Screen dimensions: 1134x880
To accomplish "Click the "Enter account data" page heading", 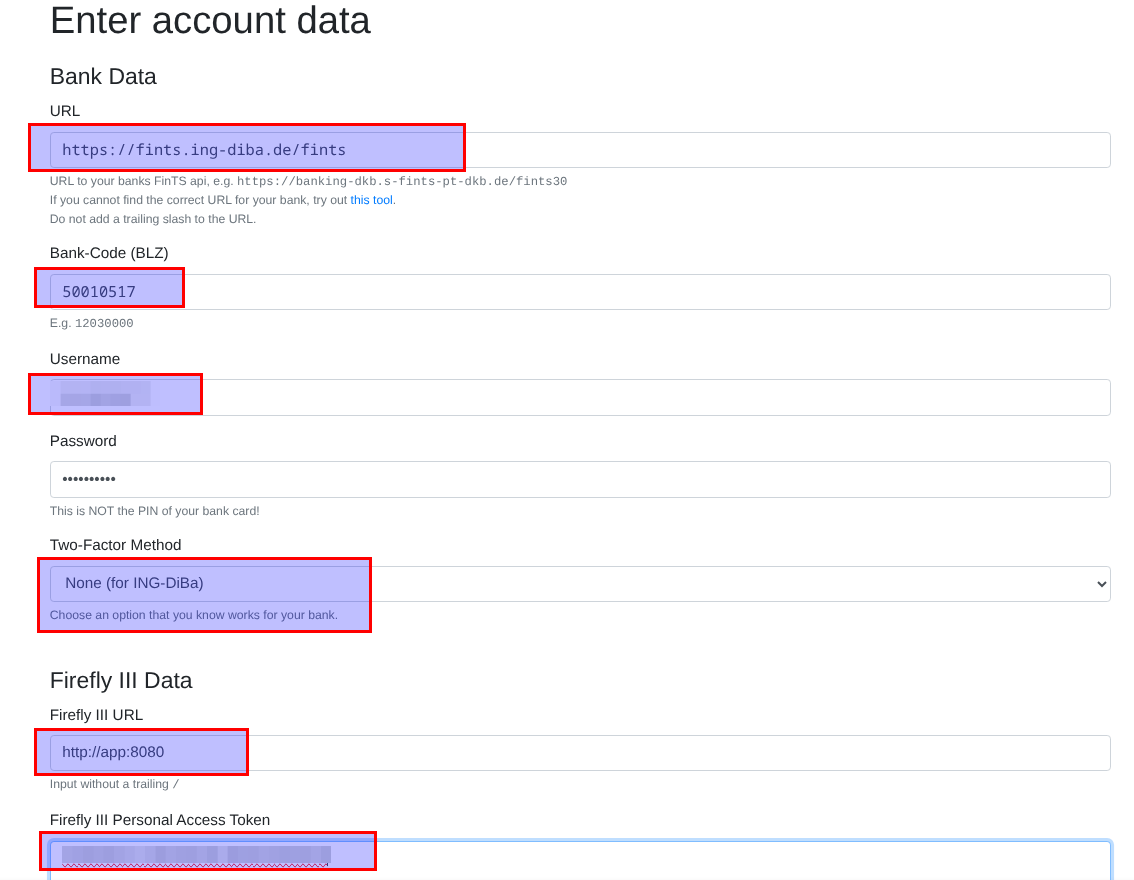I will (x=210, y=21).
